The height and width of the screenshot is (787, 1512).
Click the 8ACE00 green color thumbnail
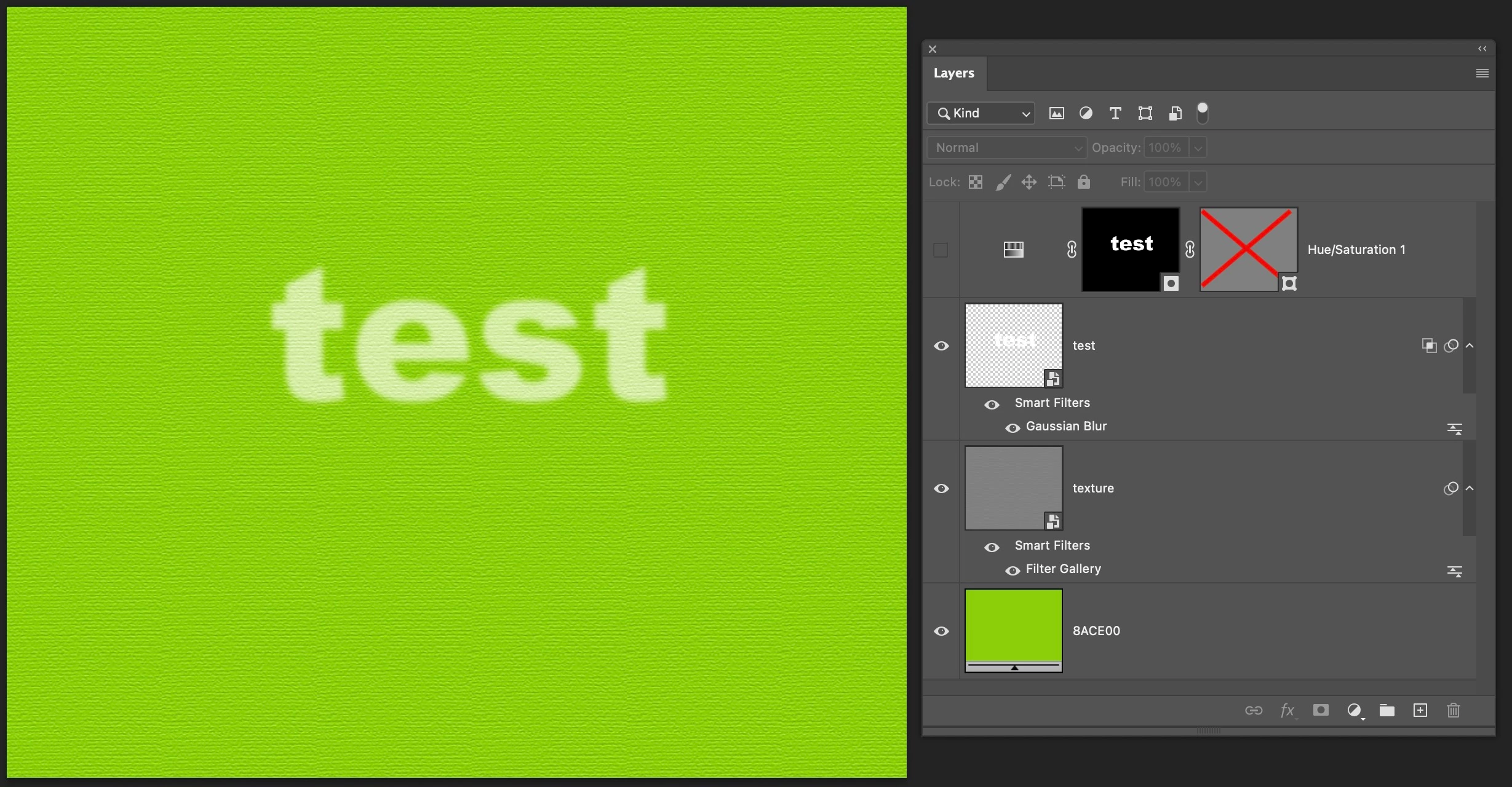point(1013,626)
